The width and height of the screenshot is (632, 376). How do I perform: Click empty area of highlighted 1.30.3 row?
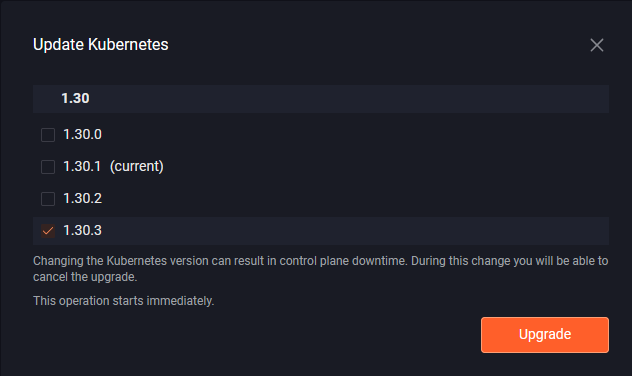point(355,231)
